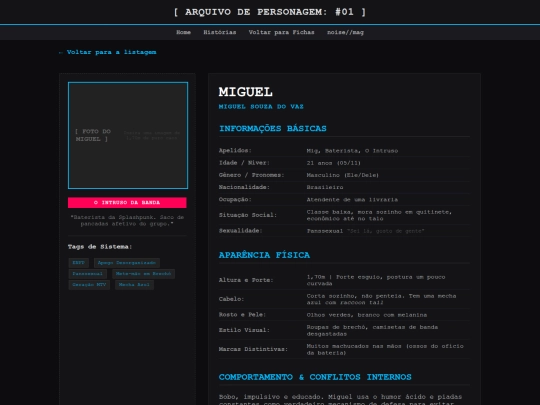Select the Mecha Azul tag
Viewport: 540px width, 405px height.
134,285
